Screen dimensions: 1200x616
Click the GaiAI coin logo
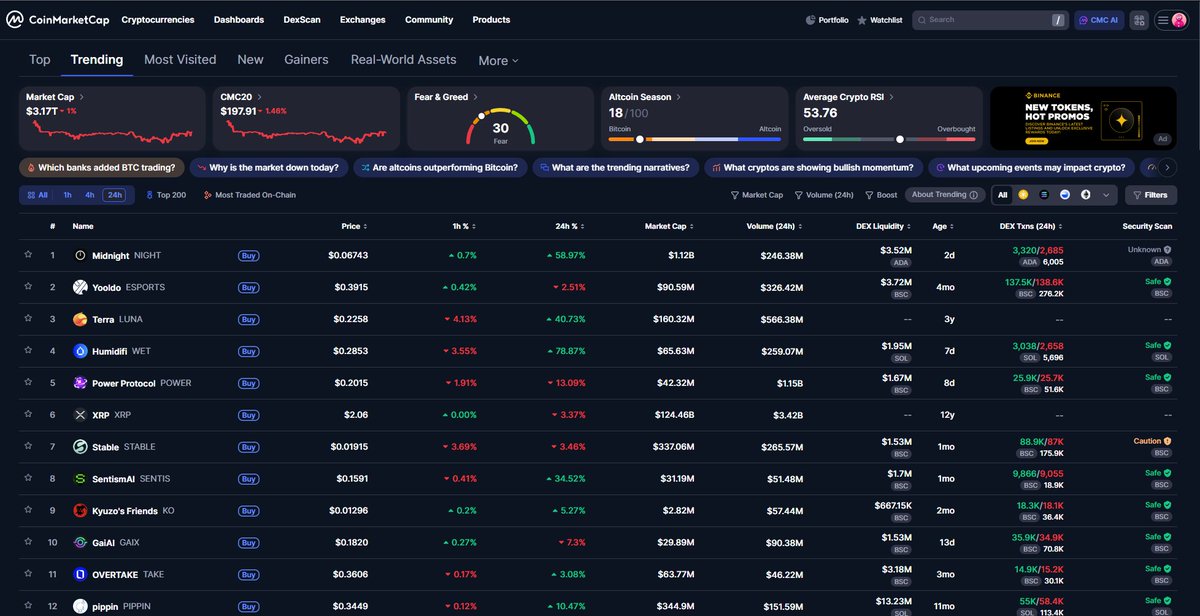pos(80,543)
